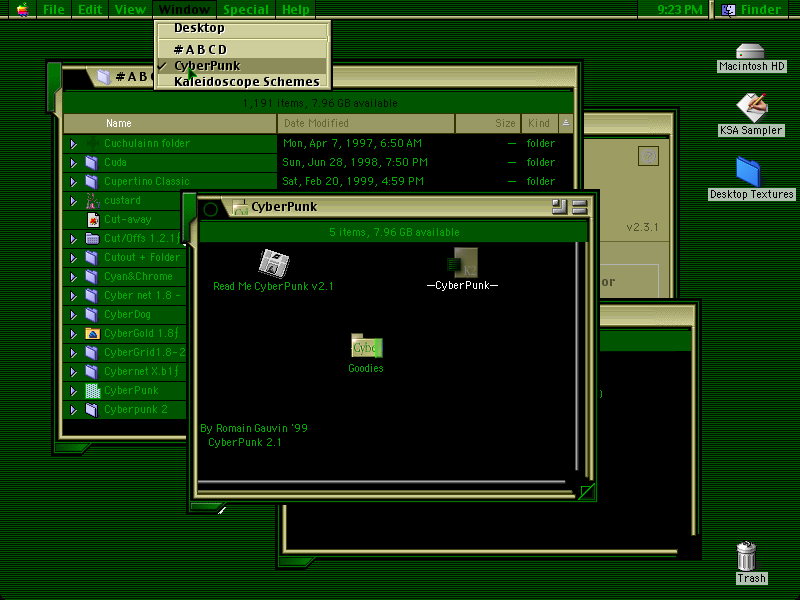Select the Trash can icon
The width and height of the screenshot is (800, 600).
tap(746, 556)
